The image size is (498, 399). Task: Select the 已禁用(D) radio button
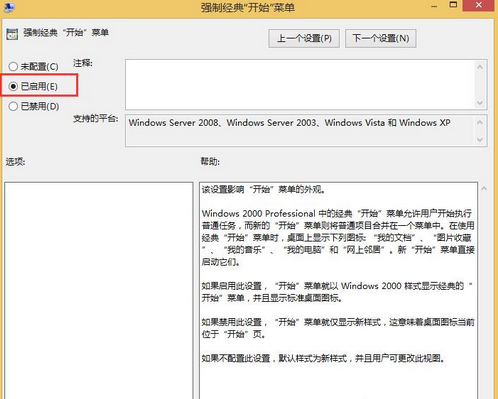pos(34,106)
